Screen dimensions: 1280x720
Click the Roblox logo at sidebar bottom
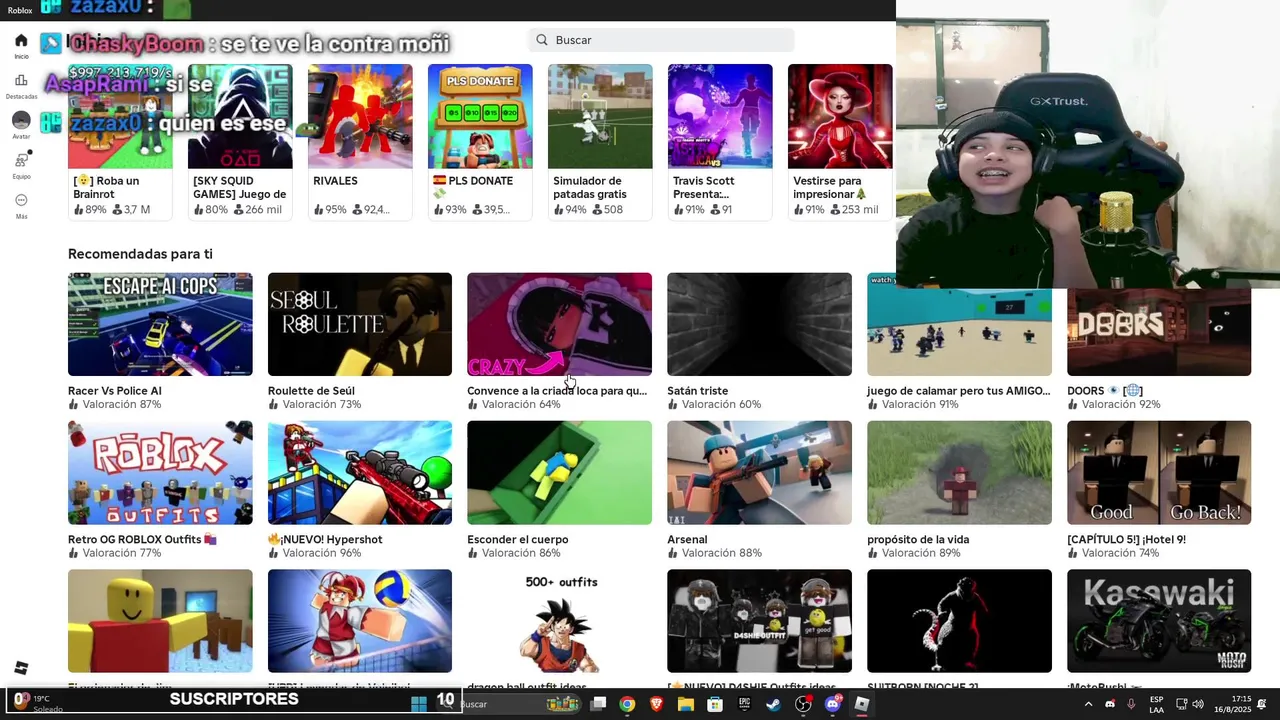[21, 668]
